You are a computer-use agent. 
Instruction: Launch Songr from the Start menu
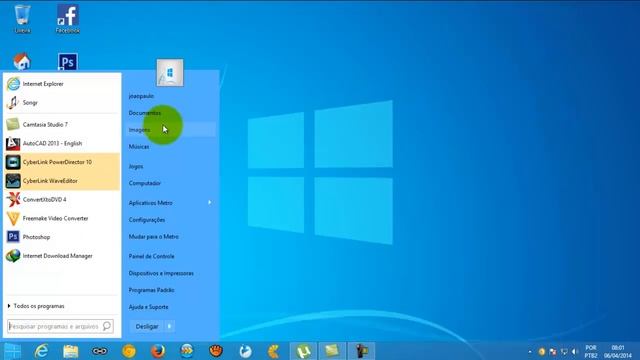click(x=62, y=102)
